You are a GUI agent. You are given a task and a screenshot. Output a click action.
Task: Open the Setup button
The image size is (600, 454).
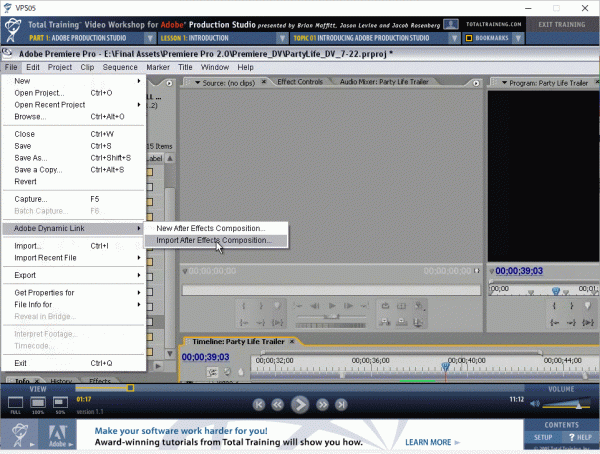[543, 437]
